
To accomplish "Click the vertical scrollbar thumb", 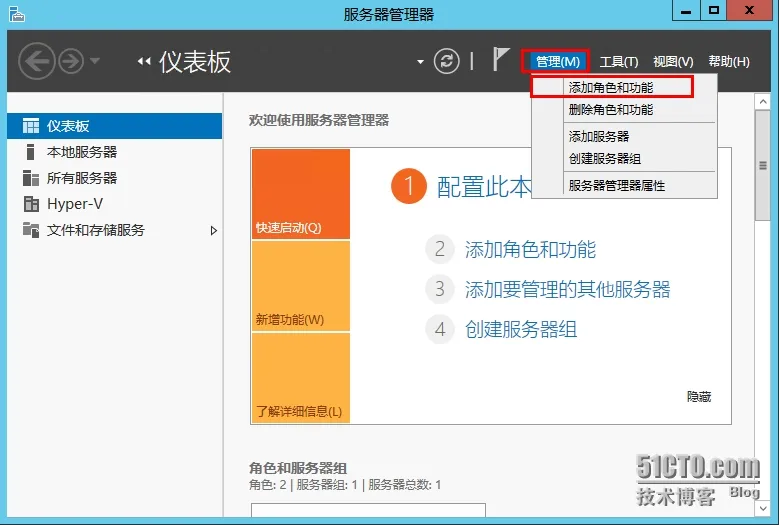I will pyautogui.click(x=763, y=165).
